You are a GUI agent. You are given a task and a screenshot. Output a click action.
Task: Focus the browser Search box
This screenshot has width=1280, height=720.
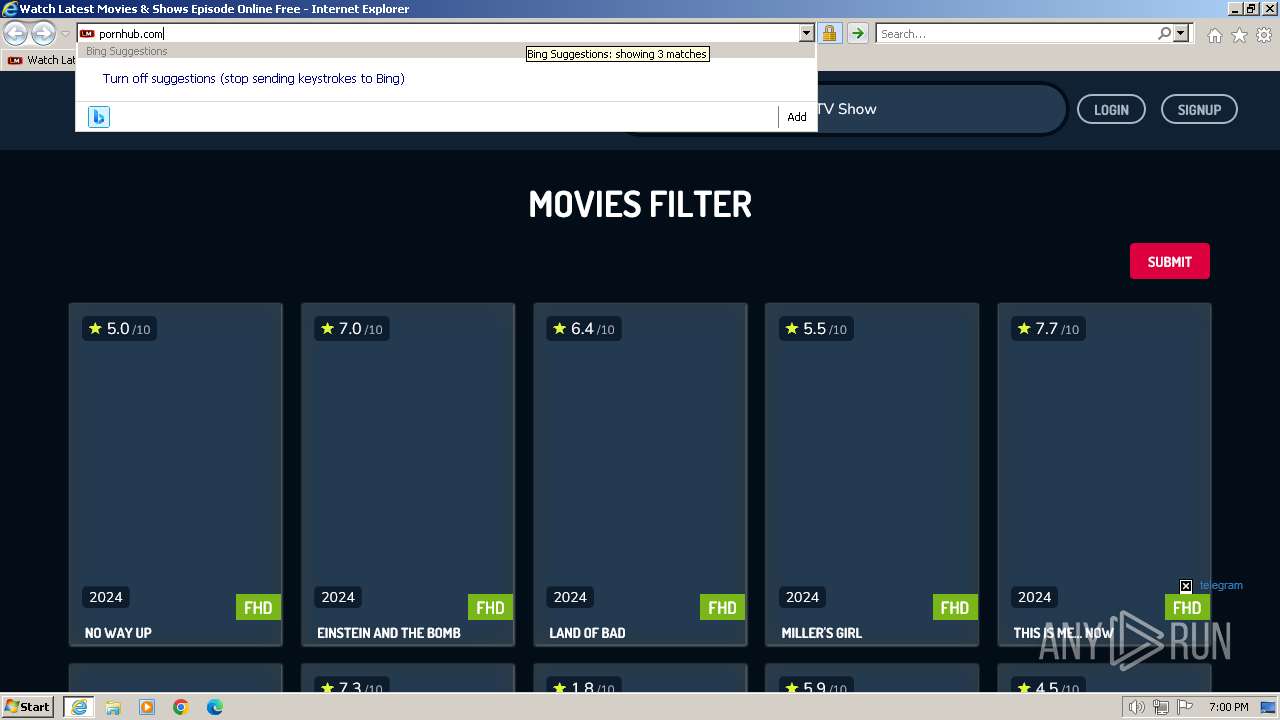click(1016, 34)
